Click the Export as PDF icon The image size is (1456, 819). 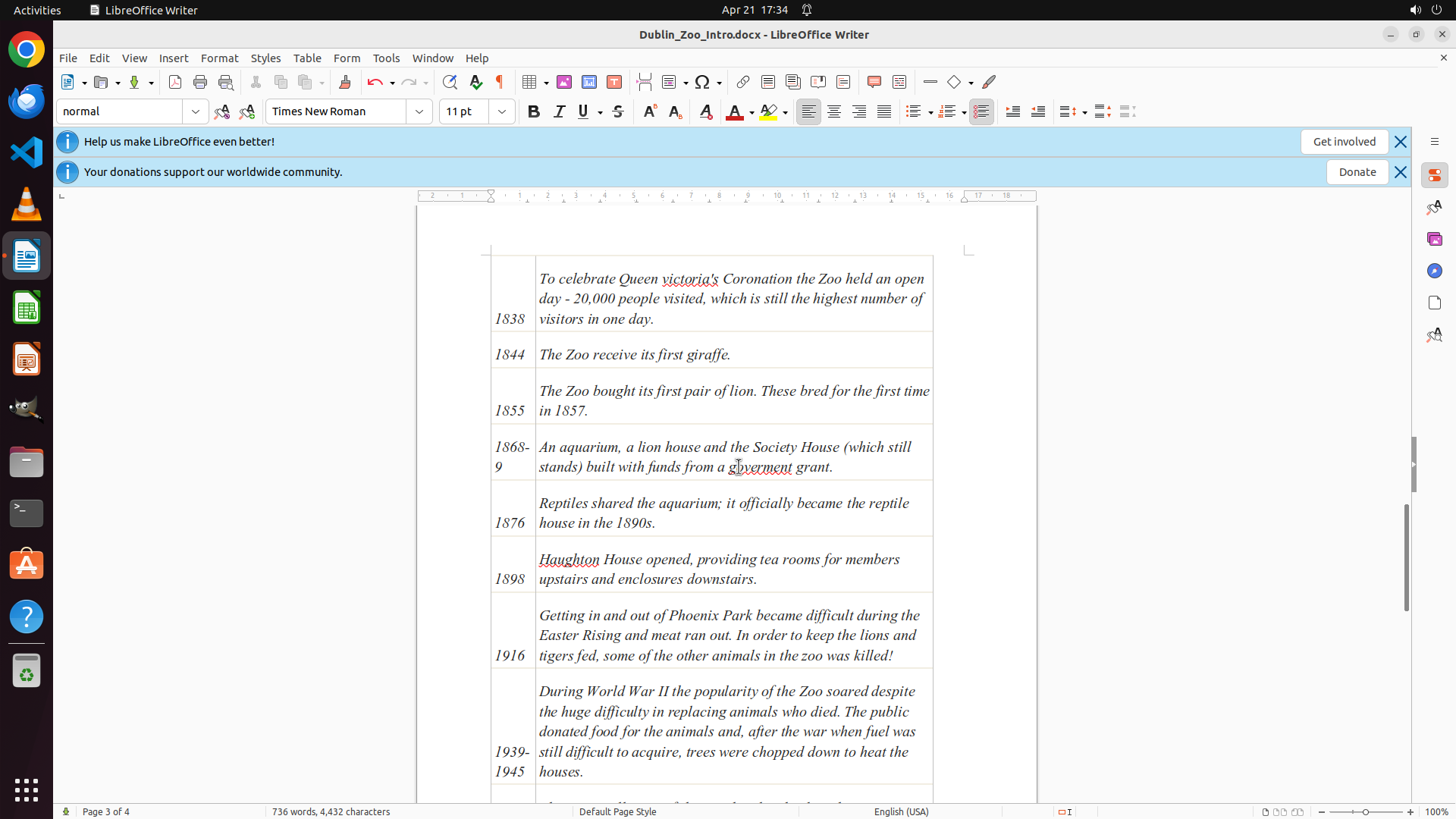(x=175, y=82)
